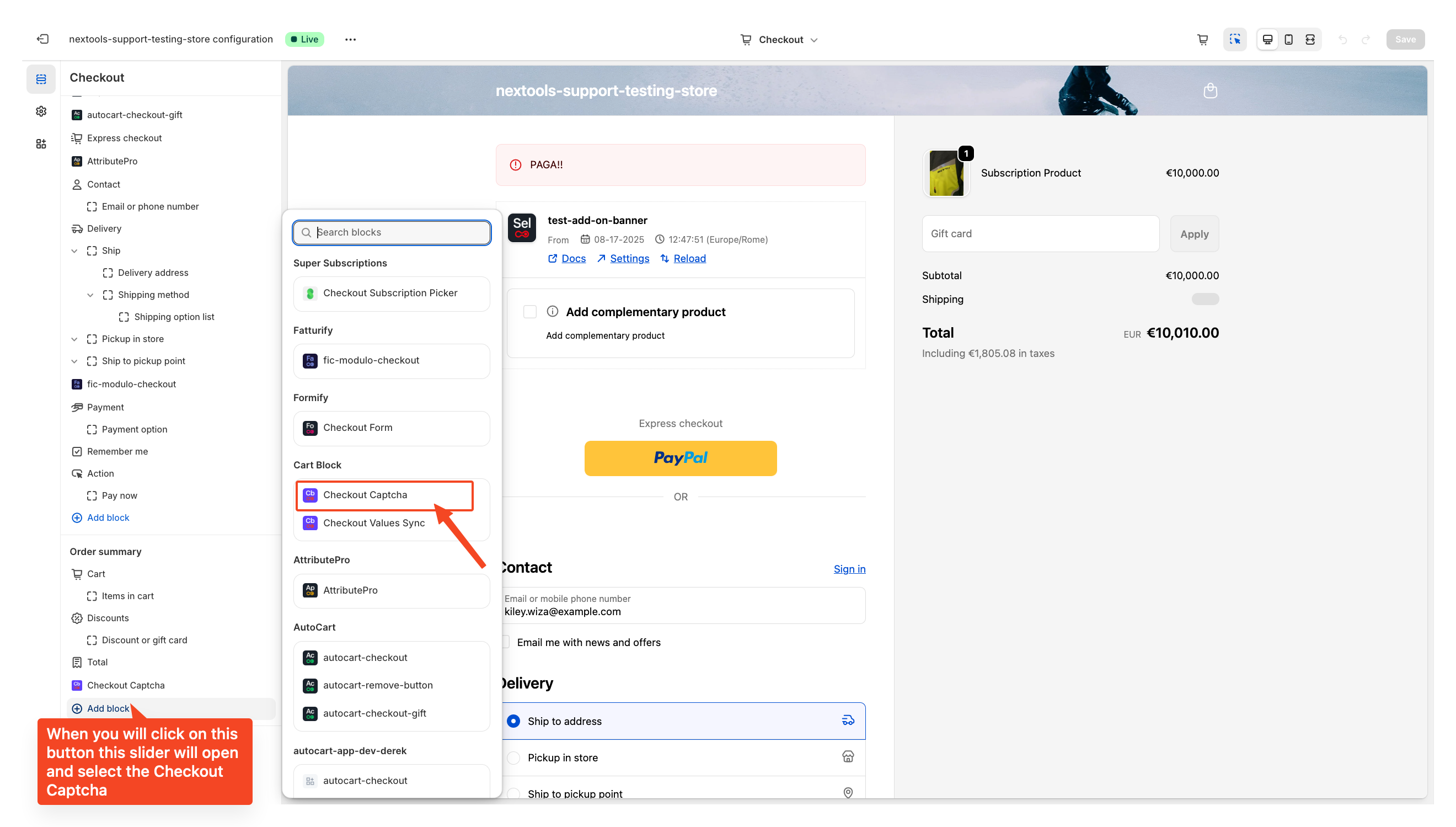
Task: Collapse the Ship tree item chevron
Action: tap(74, 250)
